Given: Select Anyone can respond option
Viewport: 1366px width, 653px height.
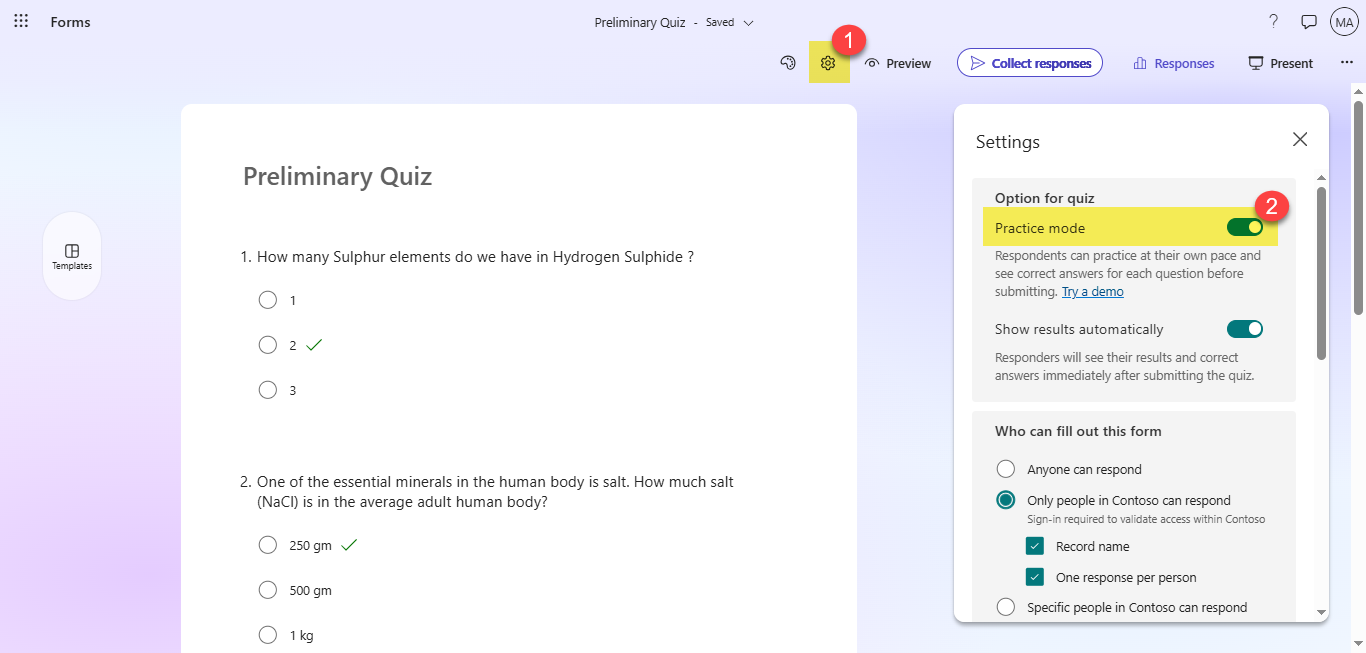Looking at the screenshot, I should point(1006,469).
